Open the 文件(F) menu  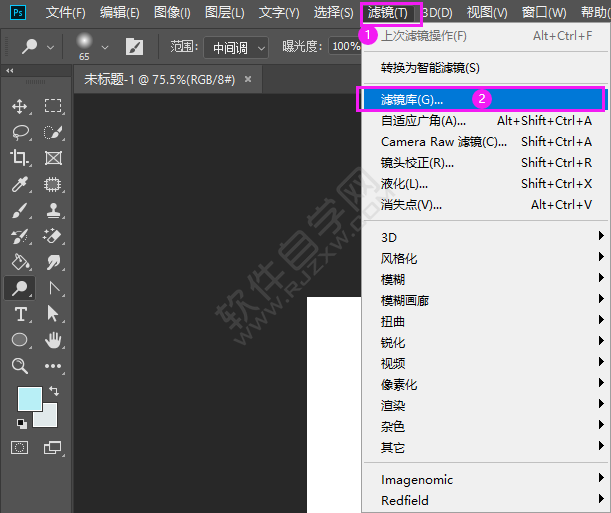(65, 13)
